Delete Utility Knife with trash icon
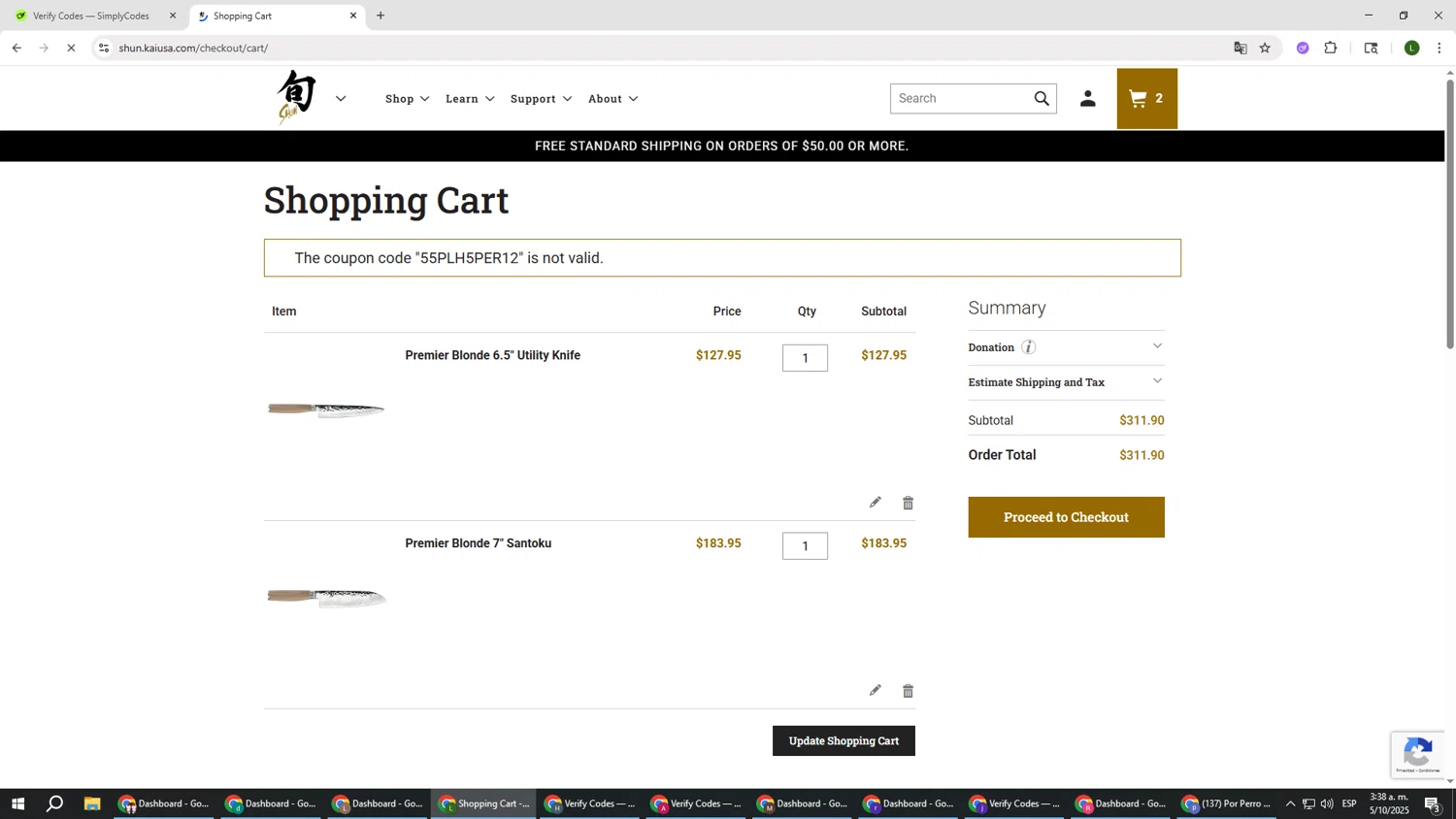This screenshot has width=1456, height=819. tap(908, 503)
